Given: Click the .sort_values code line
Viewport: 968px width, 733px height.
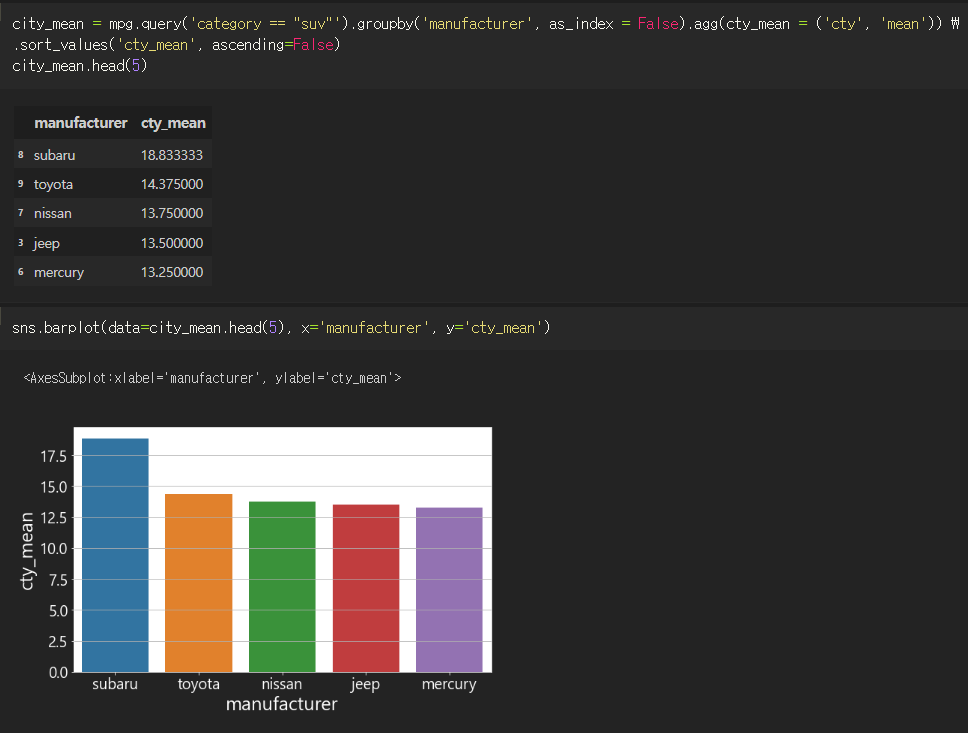Looking at the screenshot, I should click(x=176, y=45).
